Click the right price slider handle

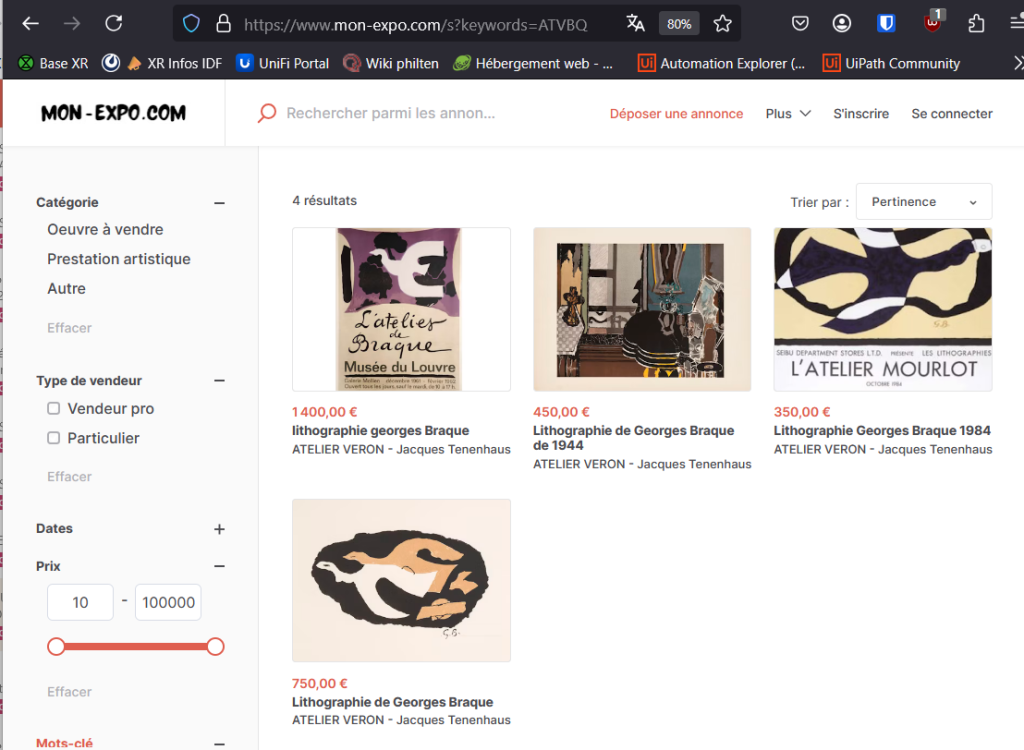tap(216, 647)
